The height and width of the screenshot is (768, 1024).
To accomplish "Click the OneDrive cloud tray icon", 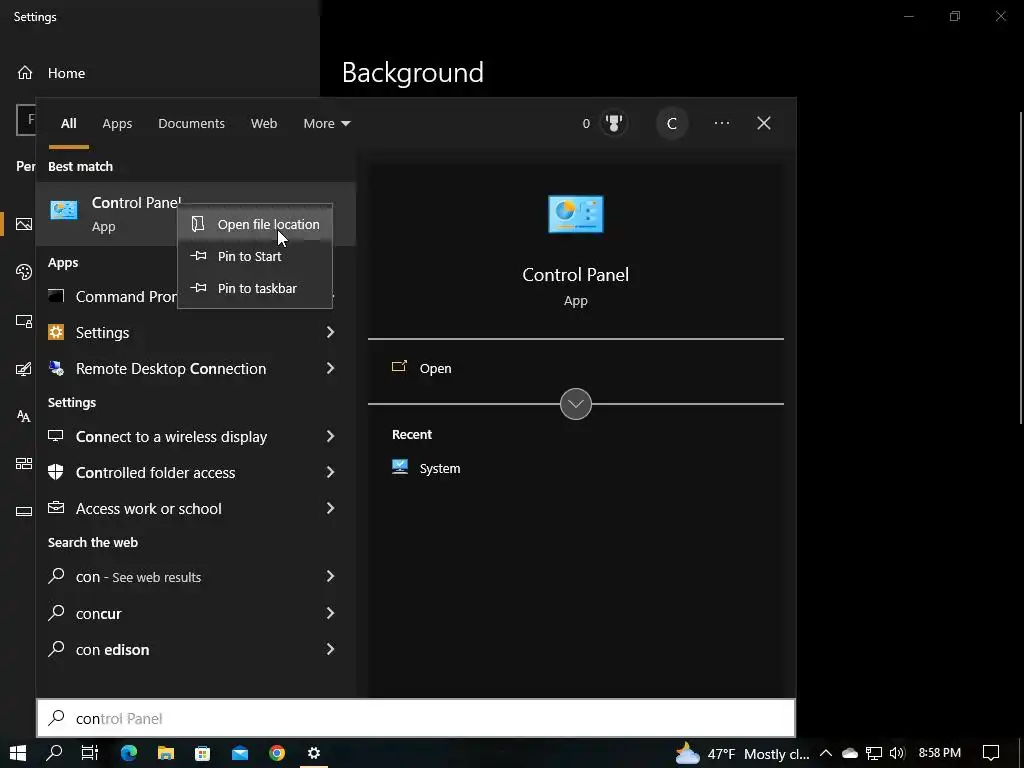I will coord(849,754).
